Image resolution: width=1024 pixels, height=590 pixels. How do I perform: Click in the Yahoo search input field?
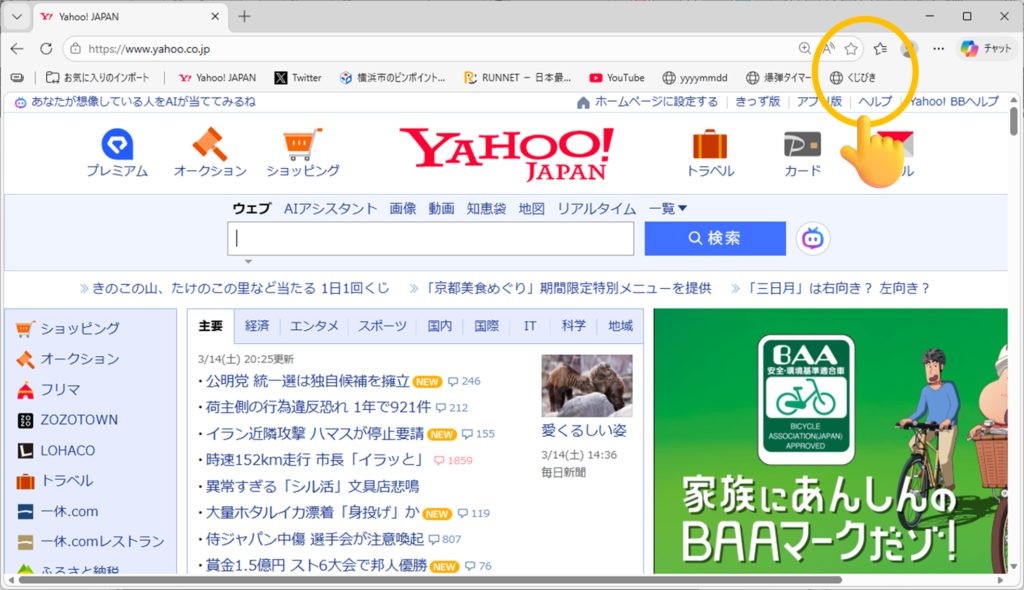coord(431,238)
